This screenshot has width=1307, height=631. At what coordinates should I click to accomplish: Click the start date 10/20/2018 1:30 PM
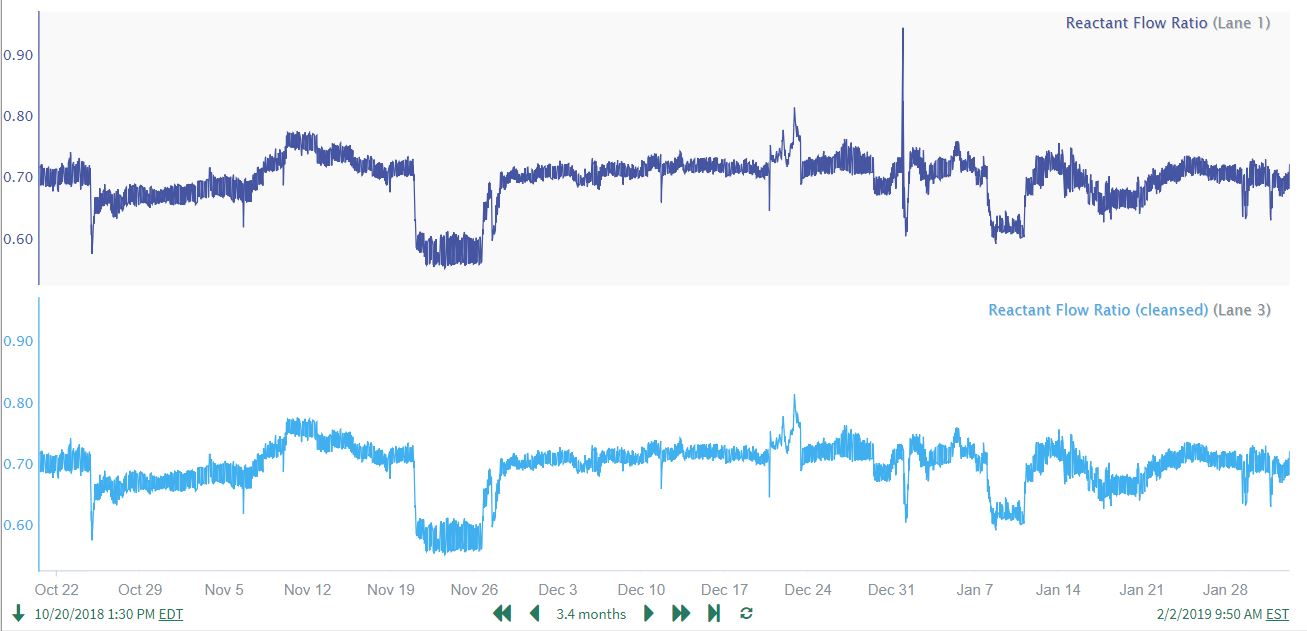pyautogui.click(x=94, y=614)
